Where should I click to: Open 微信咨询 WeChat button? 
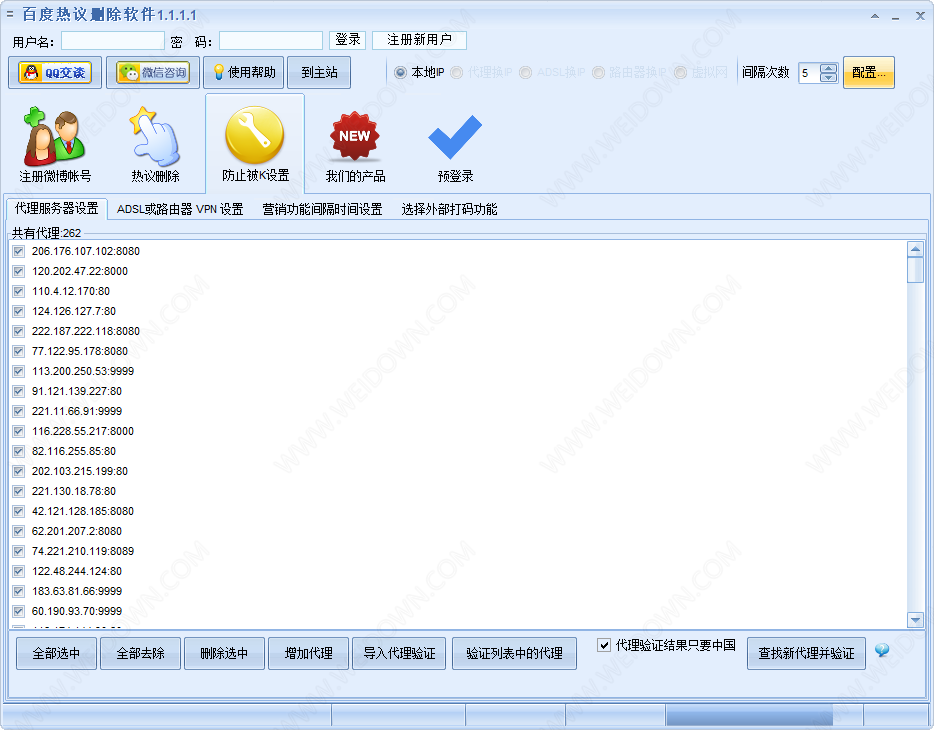click(152, 73)
